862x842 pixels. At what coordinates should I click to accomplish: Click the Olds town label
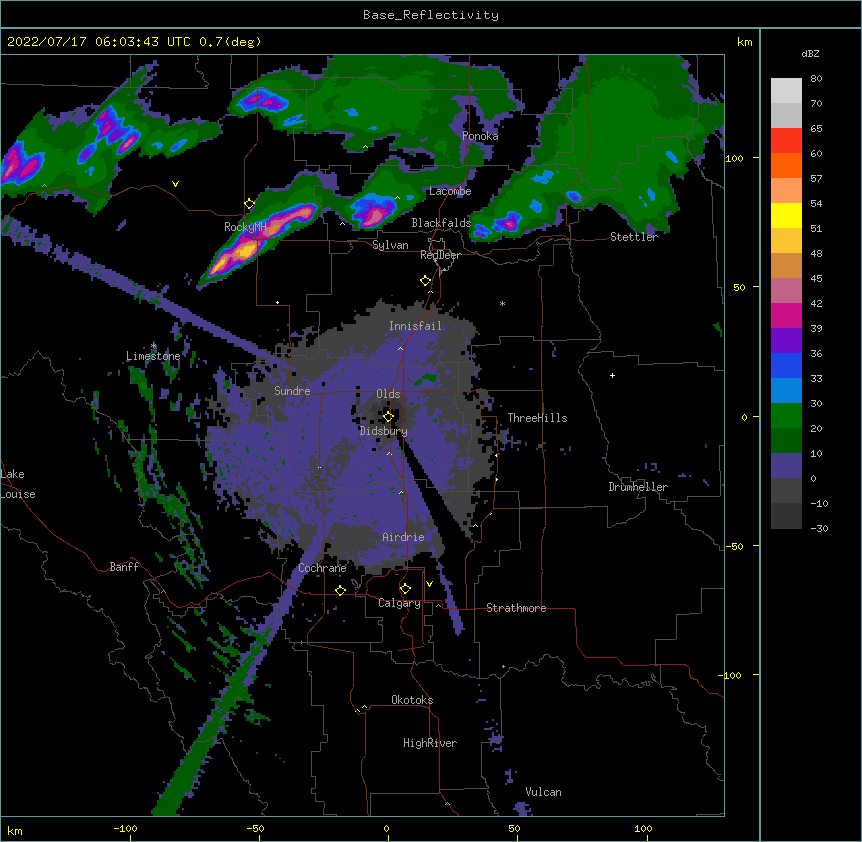pyautogui.click(x=388, y=394)
